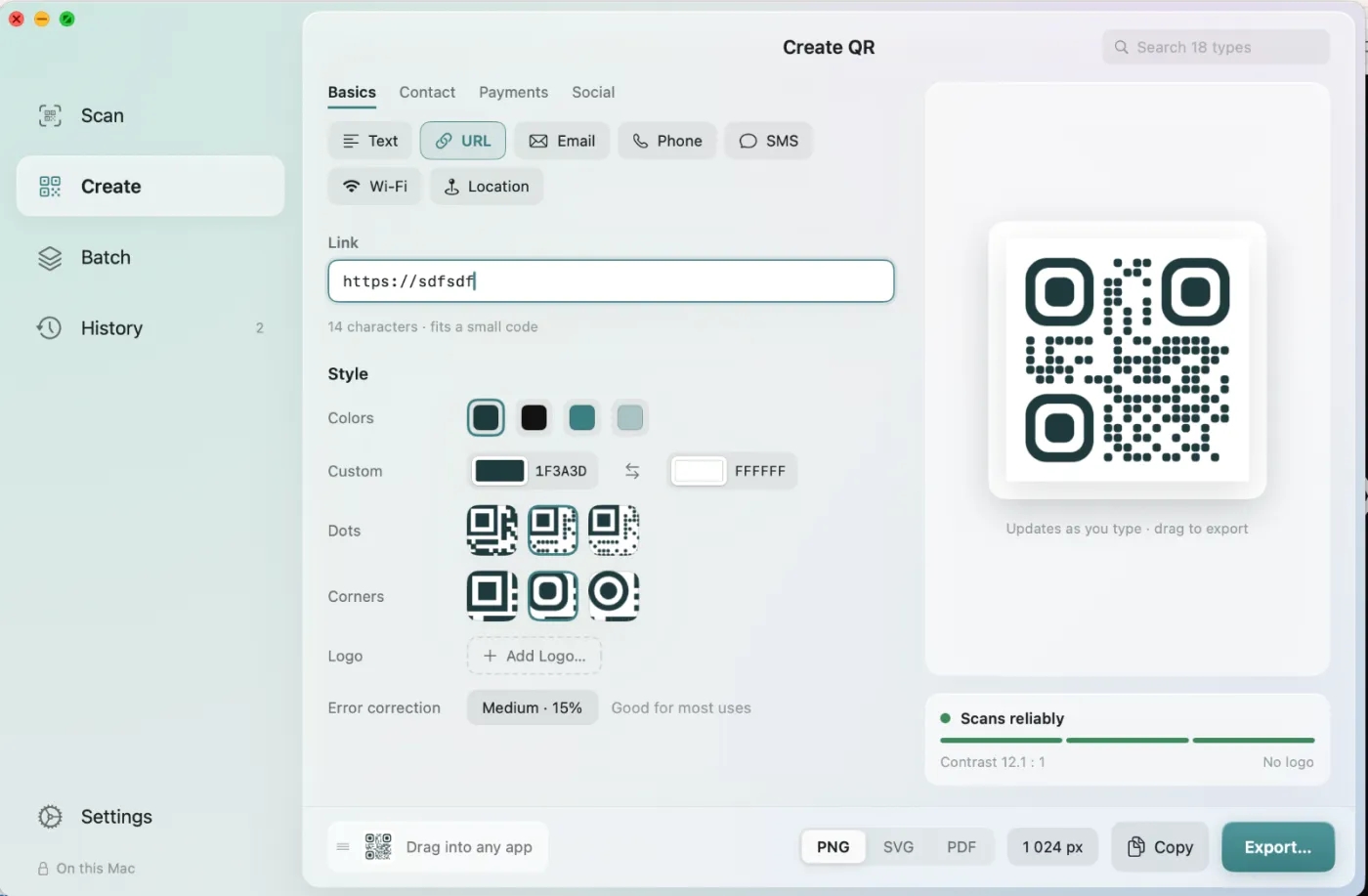Choose the Wi-Fi QR type
Image resolution: width=1368 pixels, height=896 pixels.
click(375, 187)
